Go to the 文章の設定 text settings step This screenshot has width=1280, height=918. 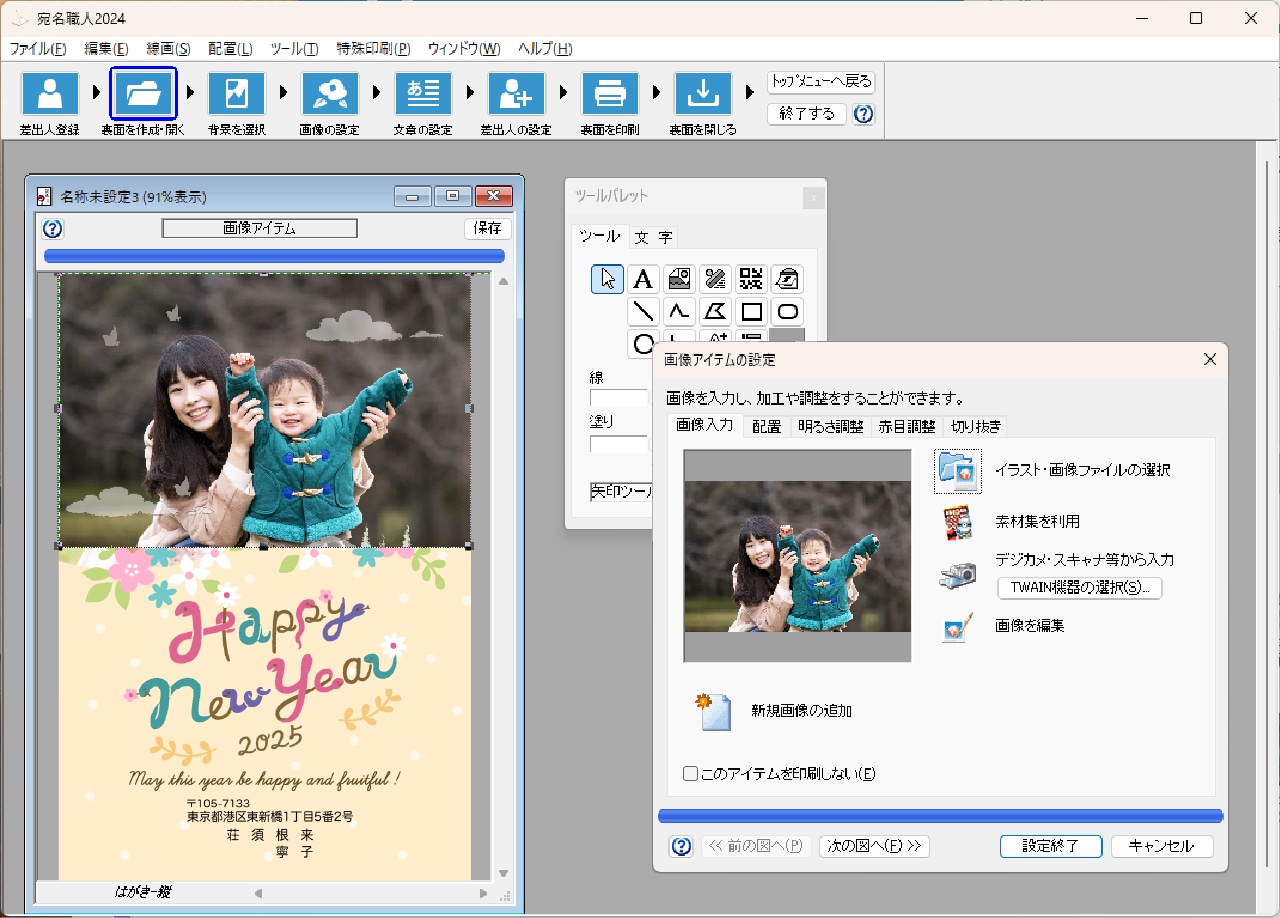coord(423,94)
